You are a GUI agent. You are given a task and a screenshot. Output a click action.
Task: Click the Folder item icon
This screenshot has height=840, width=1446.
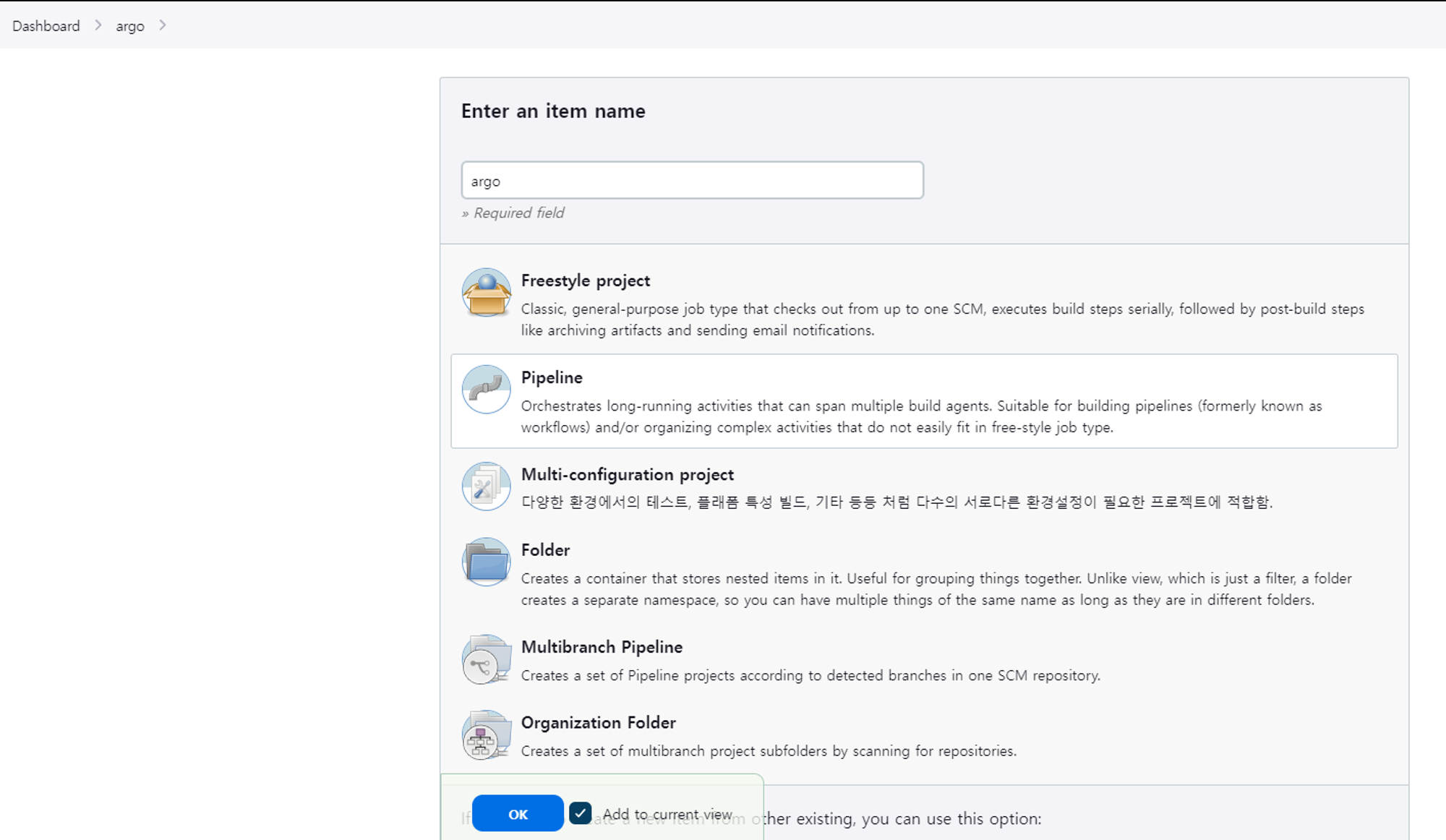tap(486, 562)
